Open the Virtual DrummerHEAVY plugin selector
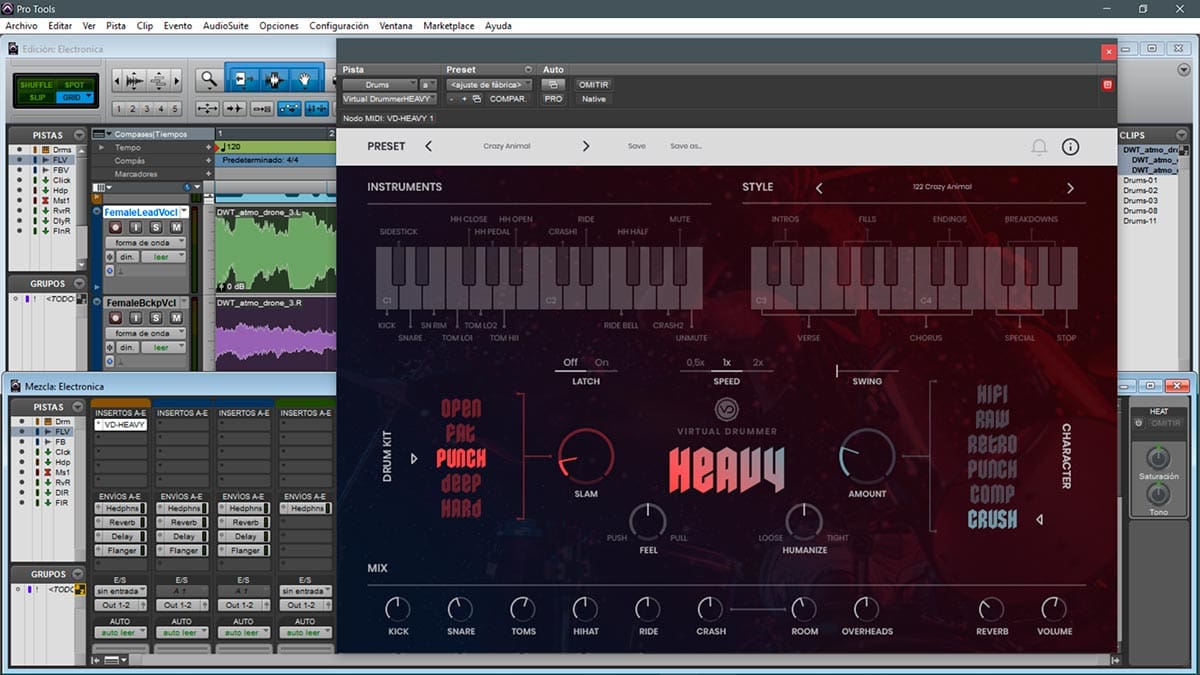This screenshot has width=1200, height=675. pyautogui.click(x=390, y=99)
